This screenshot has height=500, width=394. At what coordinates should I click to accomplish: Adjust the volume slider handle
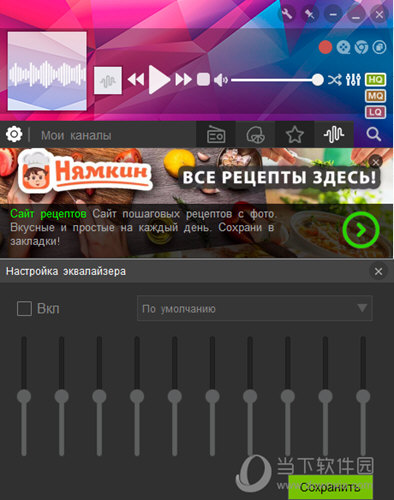318,80
